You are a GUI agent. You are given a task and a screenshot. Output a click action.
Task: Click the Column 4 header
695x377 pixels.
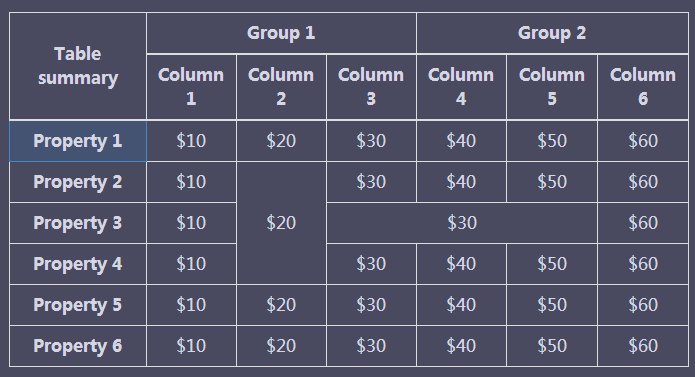click(461, 87)
